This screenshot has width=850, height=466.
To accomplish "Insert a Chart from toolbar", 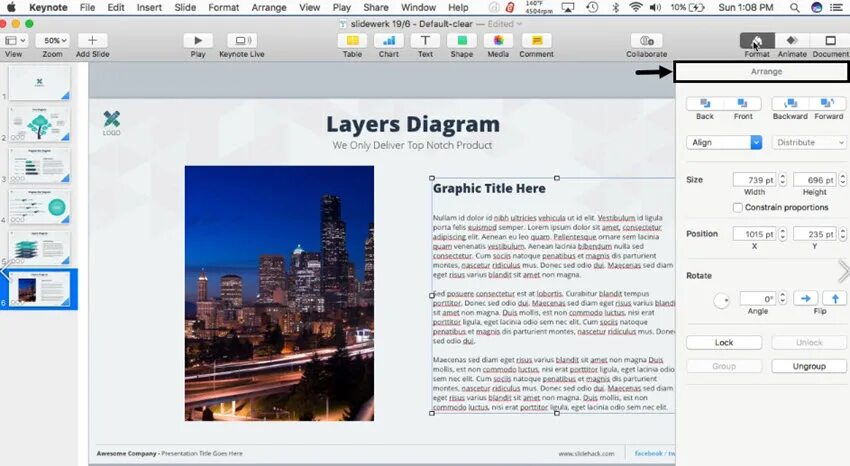I will point(389,41).
